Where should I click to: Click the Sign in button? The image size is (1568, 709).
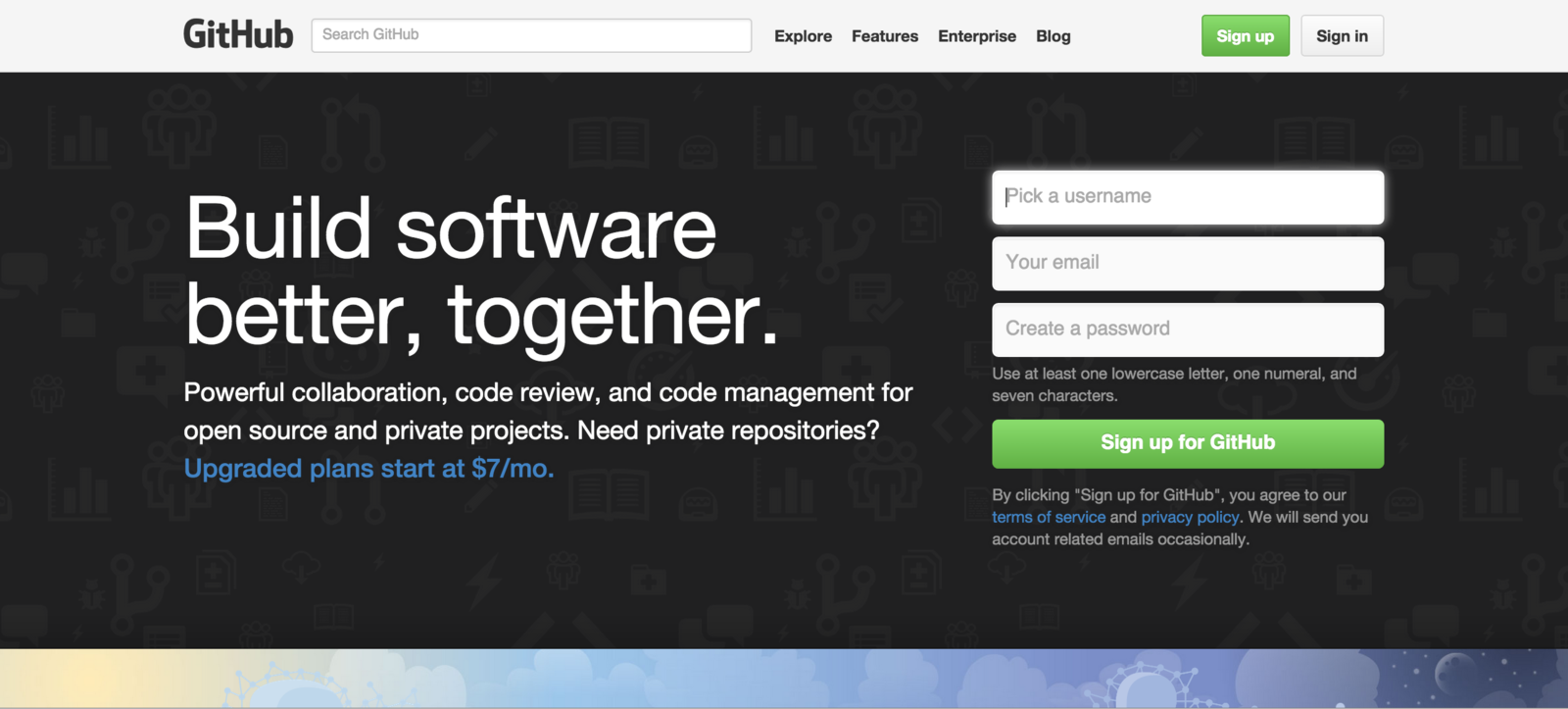point(1341,36)
